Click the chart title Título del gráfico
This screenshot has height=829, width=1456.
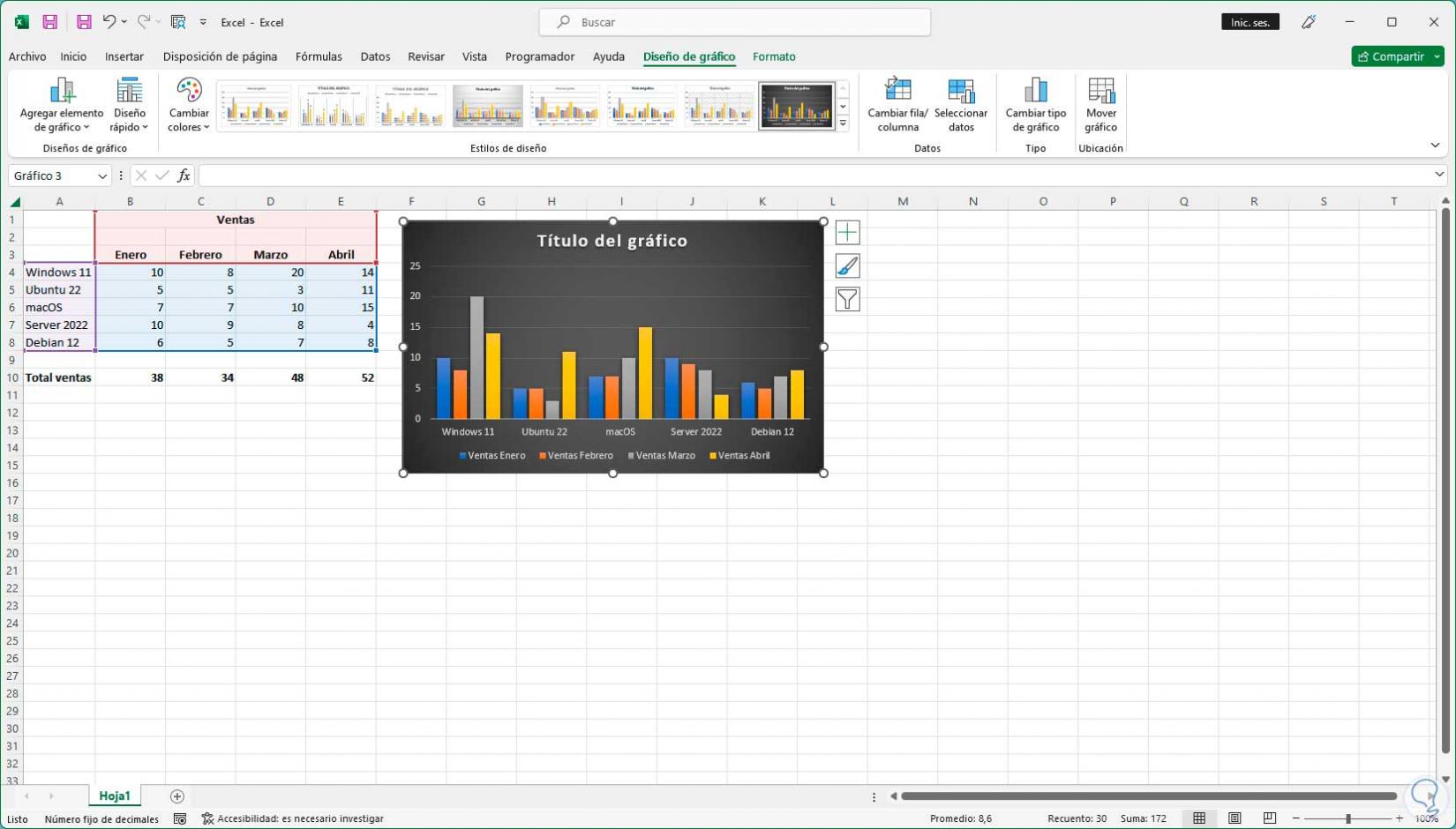click(x=612, y=241)
